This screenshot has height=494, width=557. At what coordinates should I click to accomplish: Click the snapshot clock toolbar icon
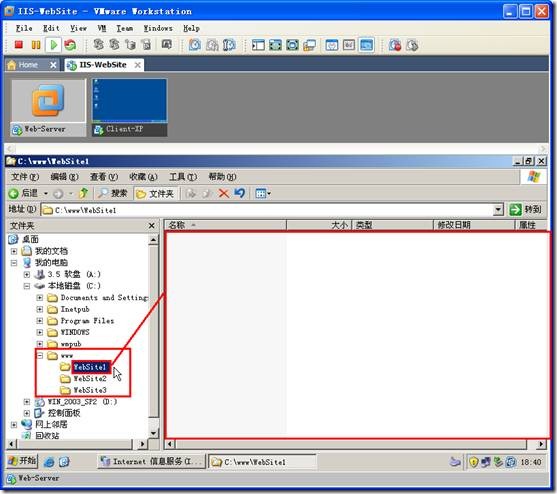(x=195, y=45)
